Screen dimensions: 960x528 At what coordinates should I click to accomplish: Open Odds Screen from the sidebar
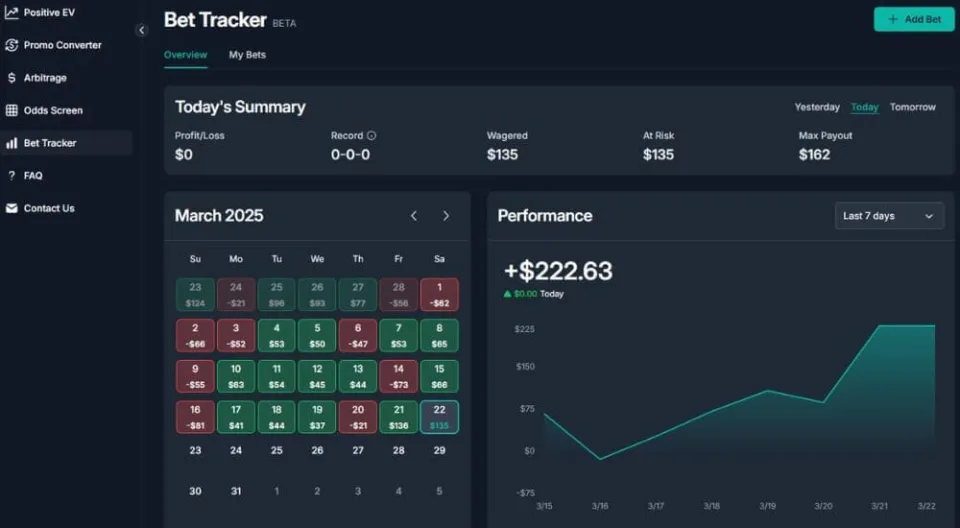pyautogui.click(x=53, y=110)
